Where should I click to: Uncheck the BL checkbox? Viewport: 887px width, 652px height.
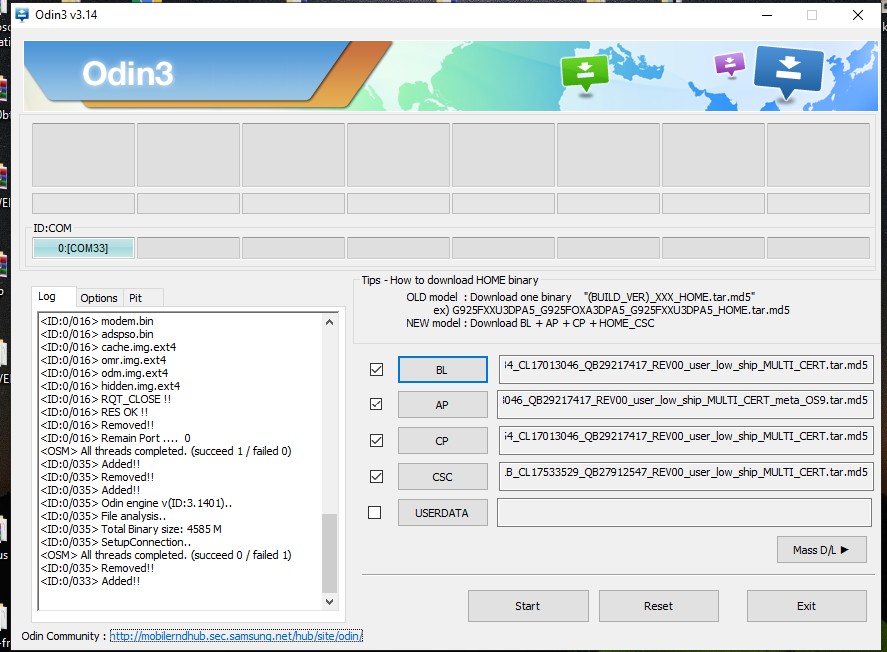(x=376, y=369)
